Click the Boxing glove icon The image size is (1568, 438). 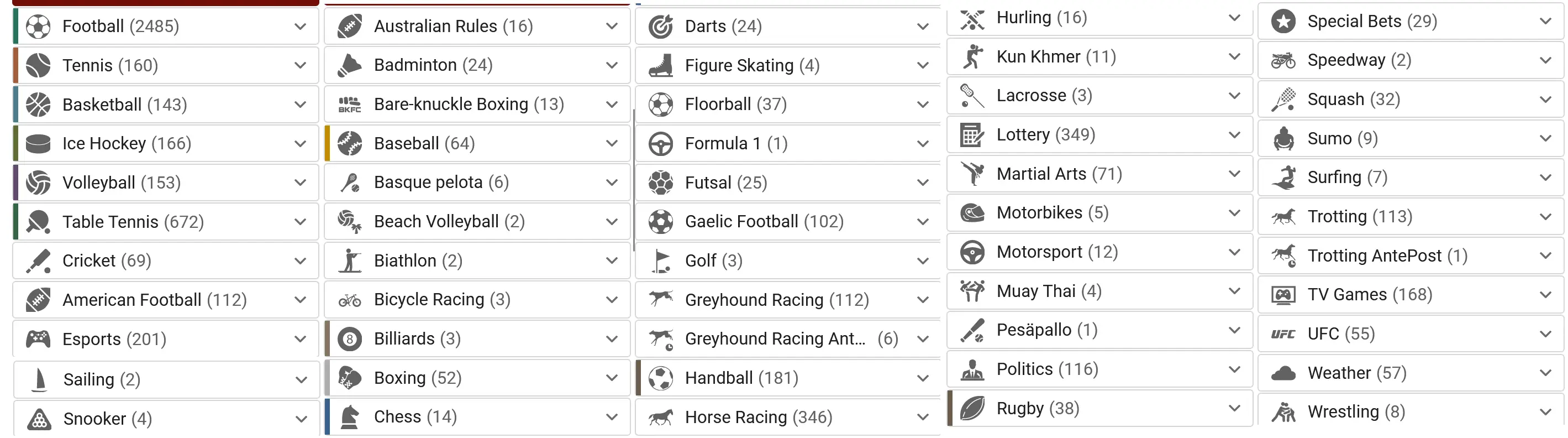pyautogui.click(x=349, y=378)
